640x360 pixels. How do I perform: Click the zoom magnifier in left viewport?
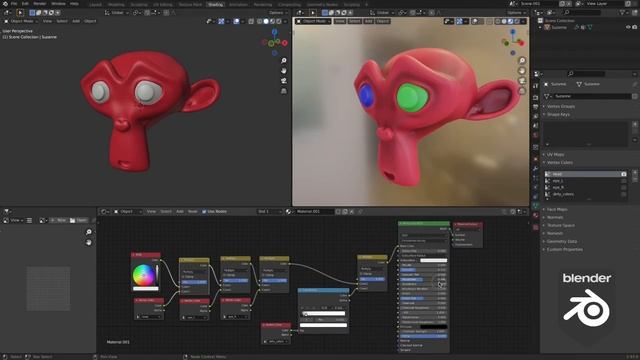click(x=284, y=60)
